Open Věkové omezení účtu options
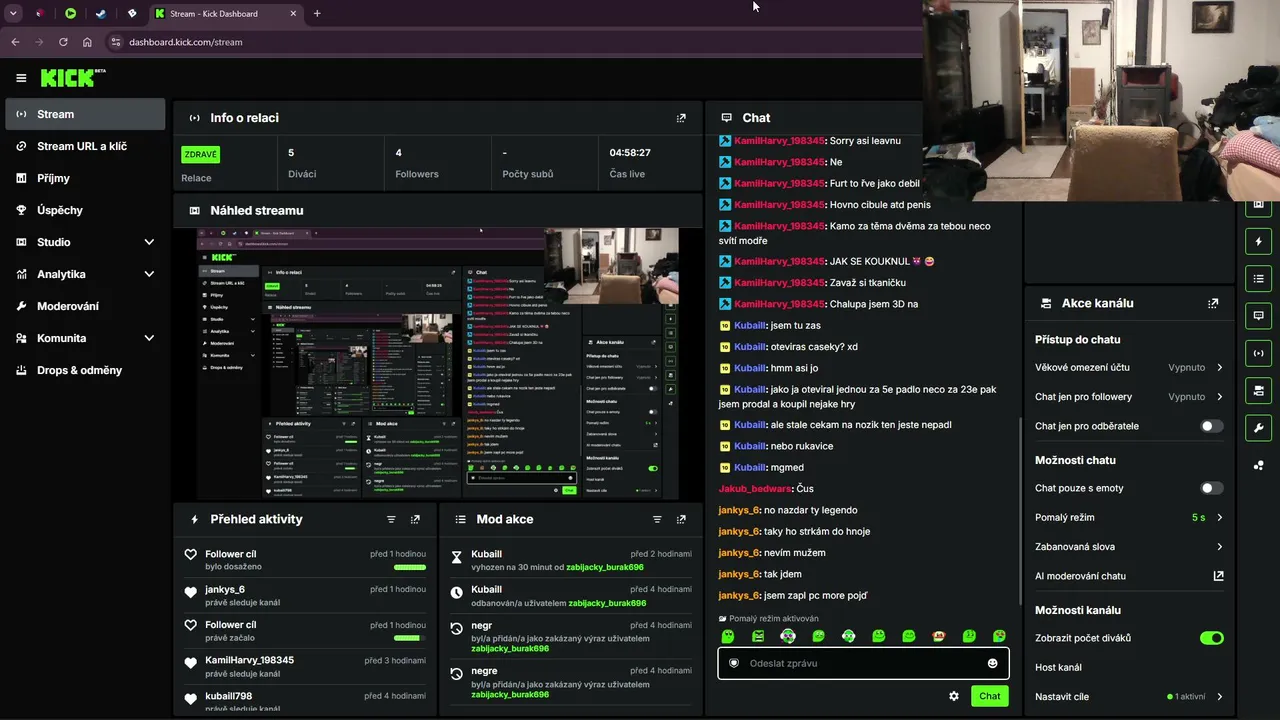This screenshot has width=1280, height=720. (1129, 368)
